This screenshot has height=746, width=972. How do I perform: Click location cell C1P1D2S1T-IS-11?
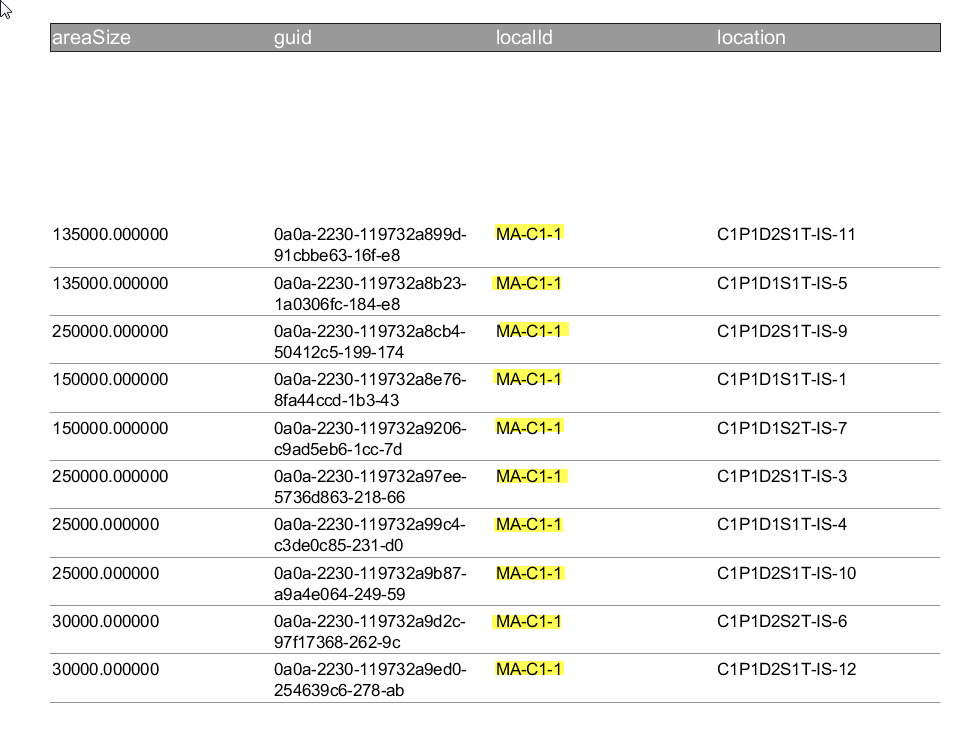(x=786, y=235)
